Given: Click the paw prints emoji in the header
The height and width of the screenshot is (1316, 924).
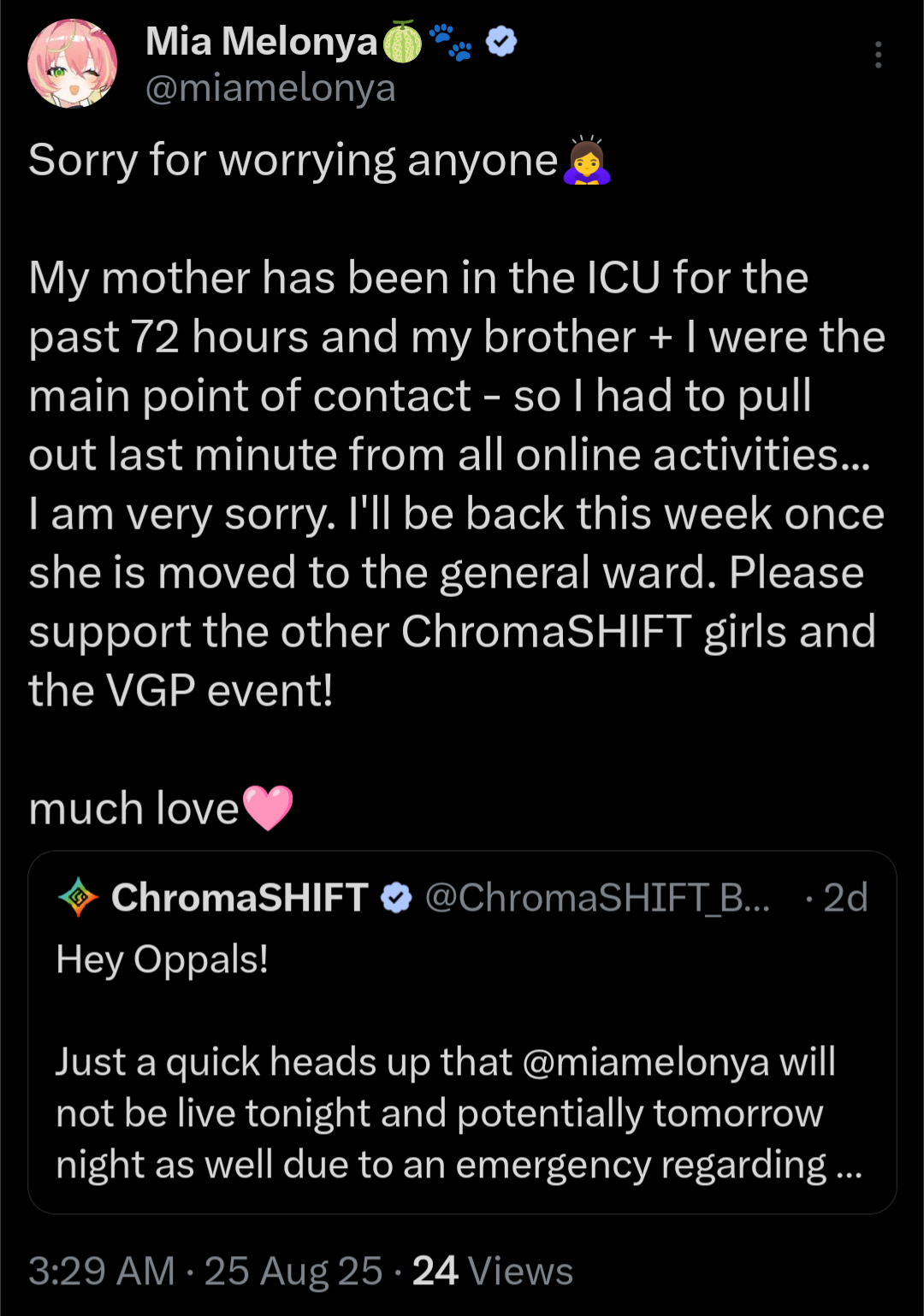Looking at the screenshot, I should pyautogui.click(x=450, y=42).
